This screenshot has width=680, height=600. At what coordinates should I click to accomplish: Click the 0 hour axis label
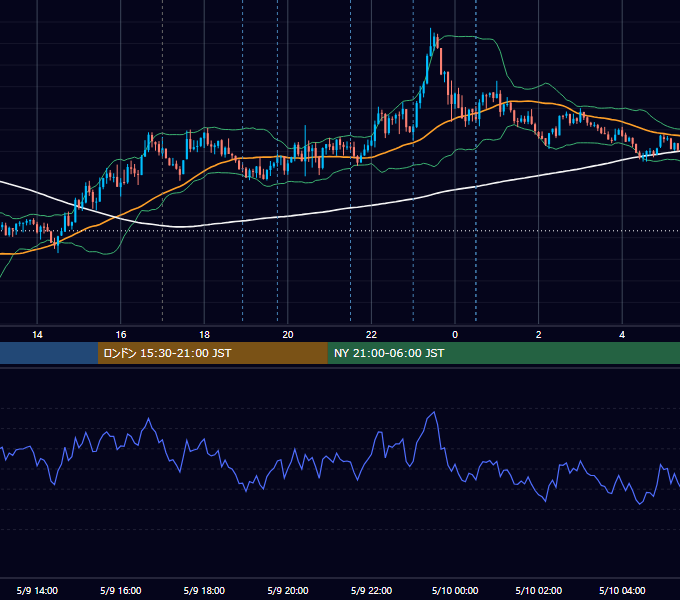(455, 335)
